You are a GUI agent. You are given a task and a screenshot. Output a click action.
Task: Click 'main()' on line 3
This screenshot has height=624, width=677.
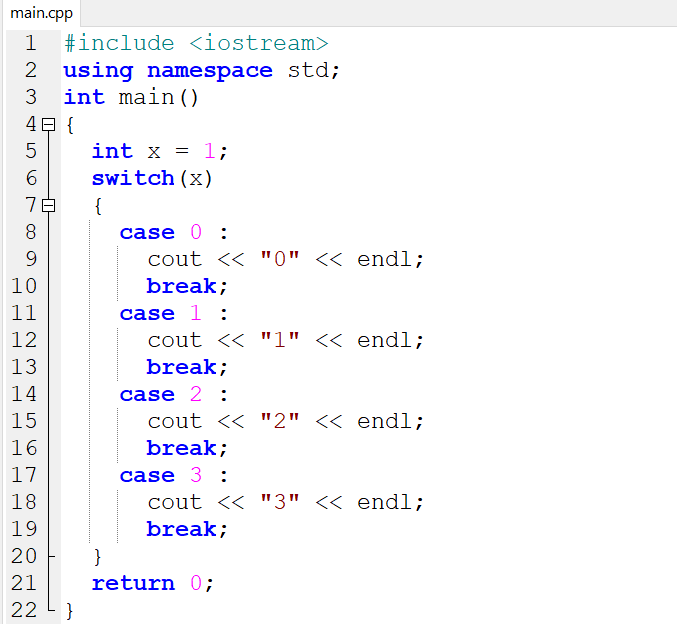click(x=158, y=98)
